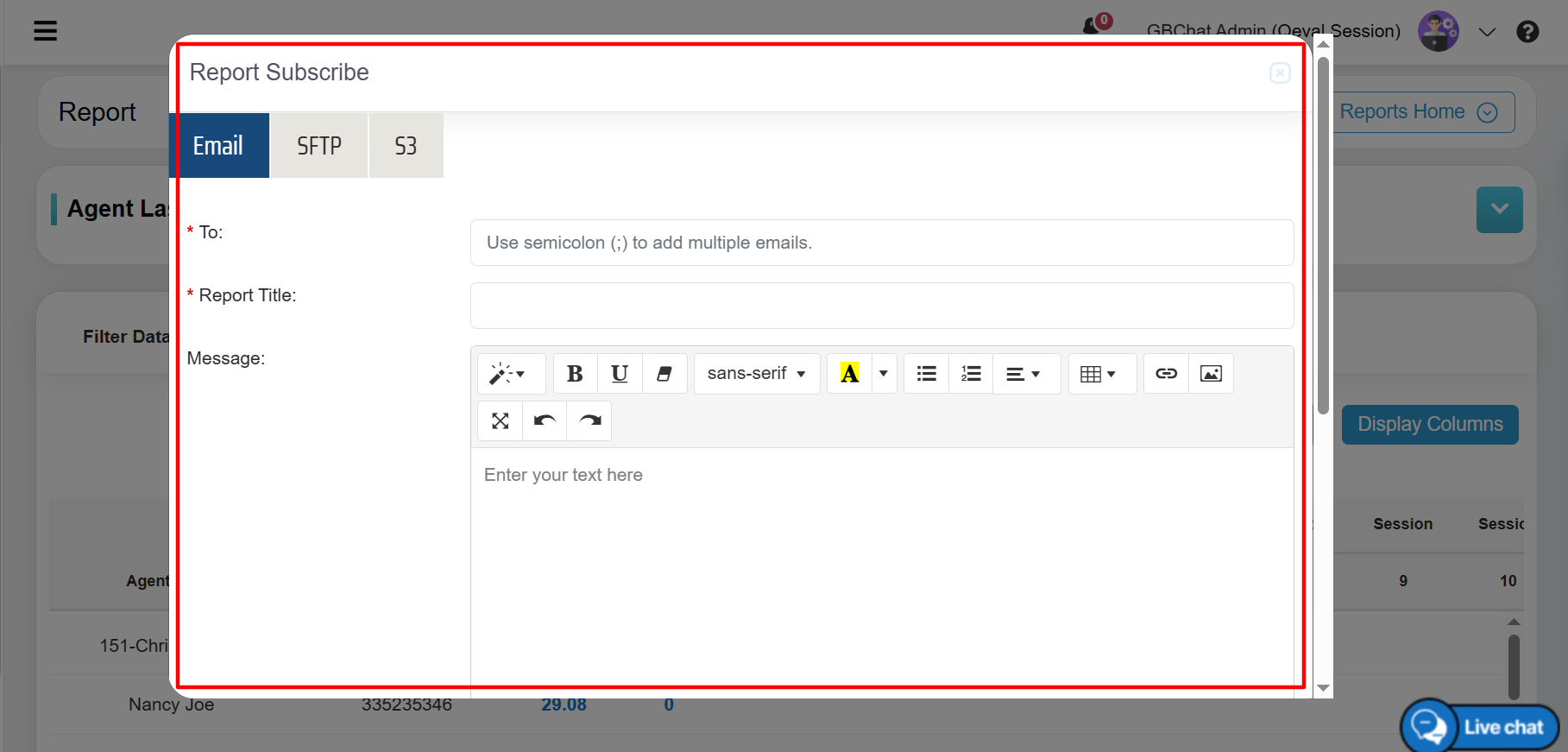Switch to the S3 tab
Image resolution: width=1568 pixels, height=752 pixels.
406,146
